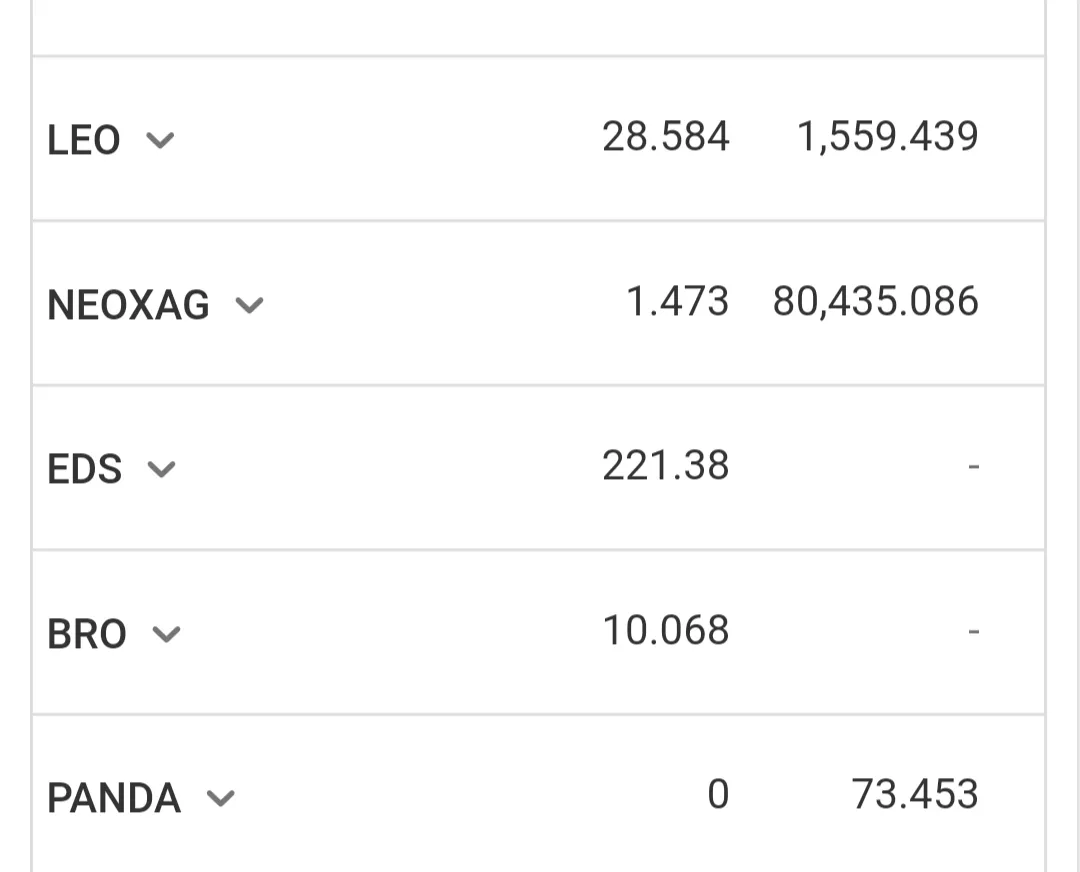Image resolution: width=1080 pixels, height=872 pixels.
Task: Select the NEOXAG token name
Action: pyautogui.click(x=128, y=304)
